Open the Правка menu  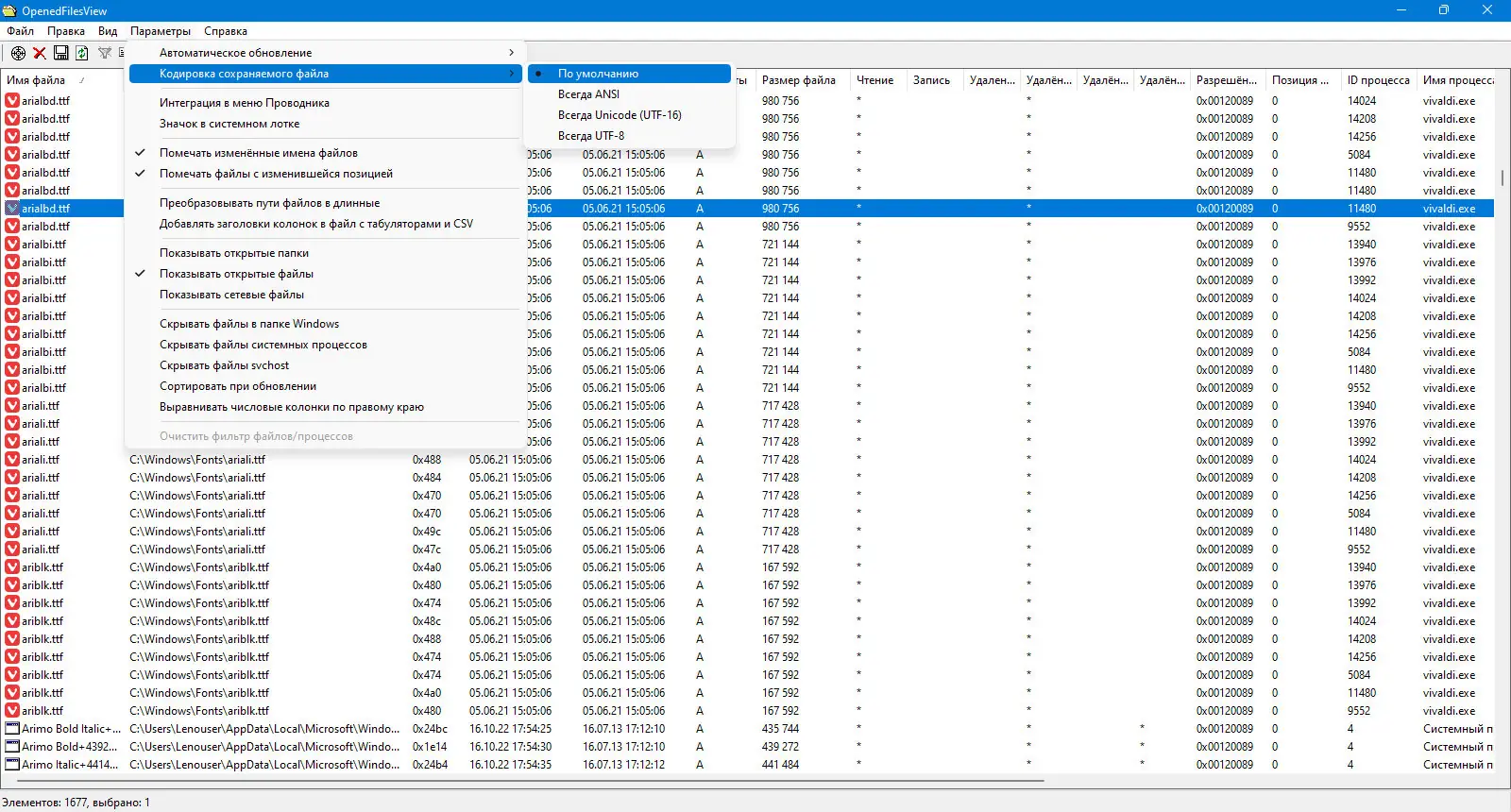[66, 31]
